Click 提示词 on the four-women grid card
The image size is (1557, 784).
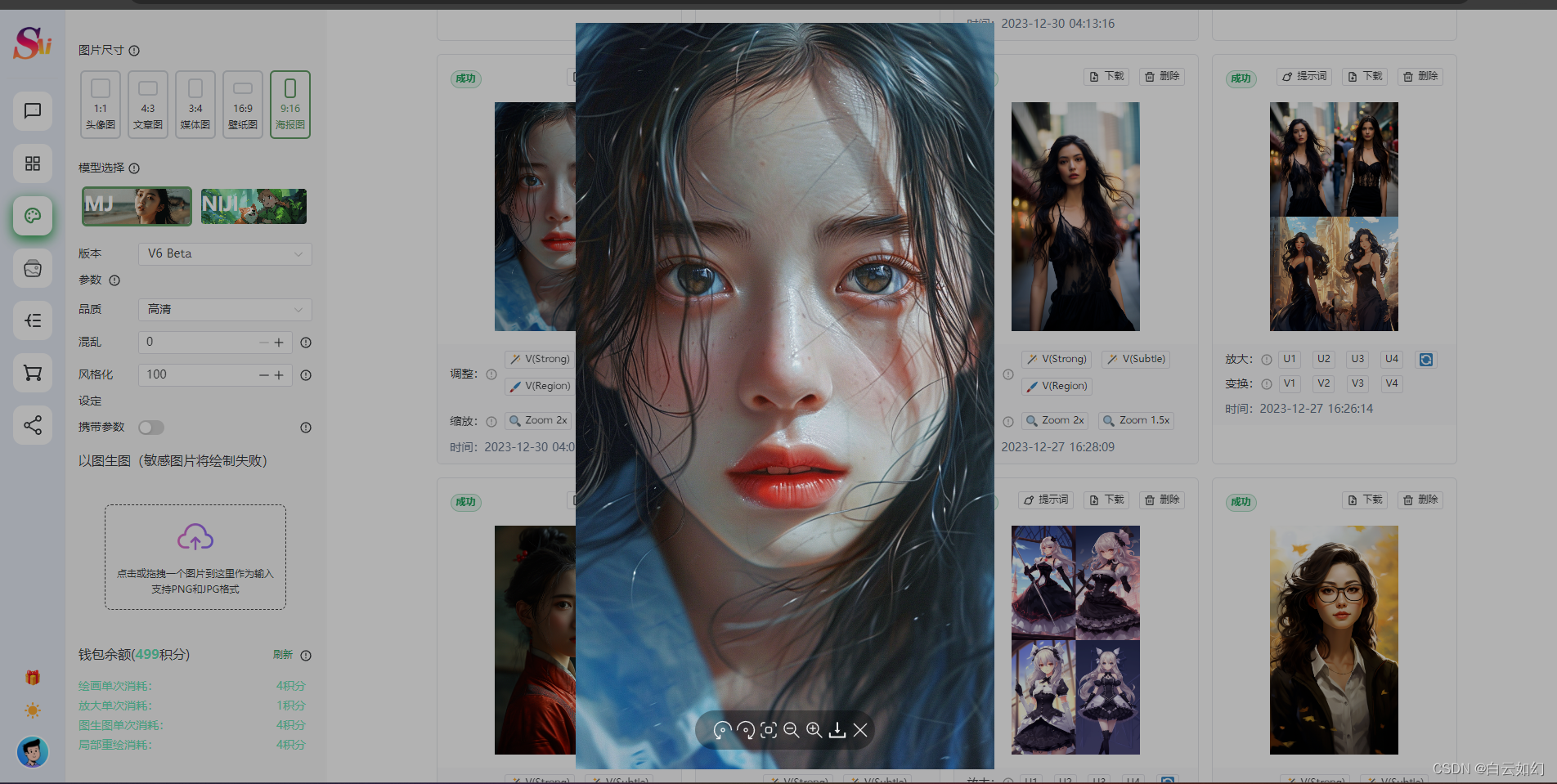[1304, 76]
